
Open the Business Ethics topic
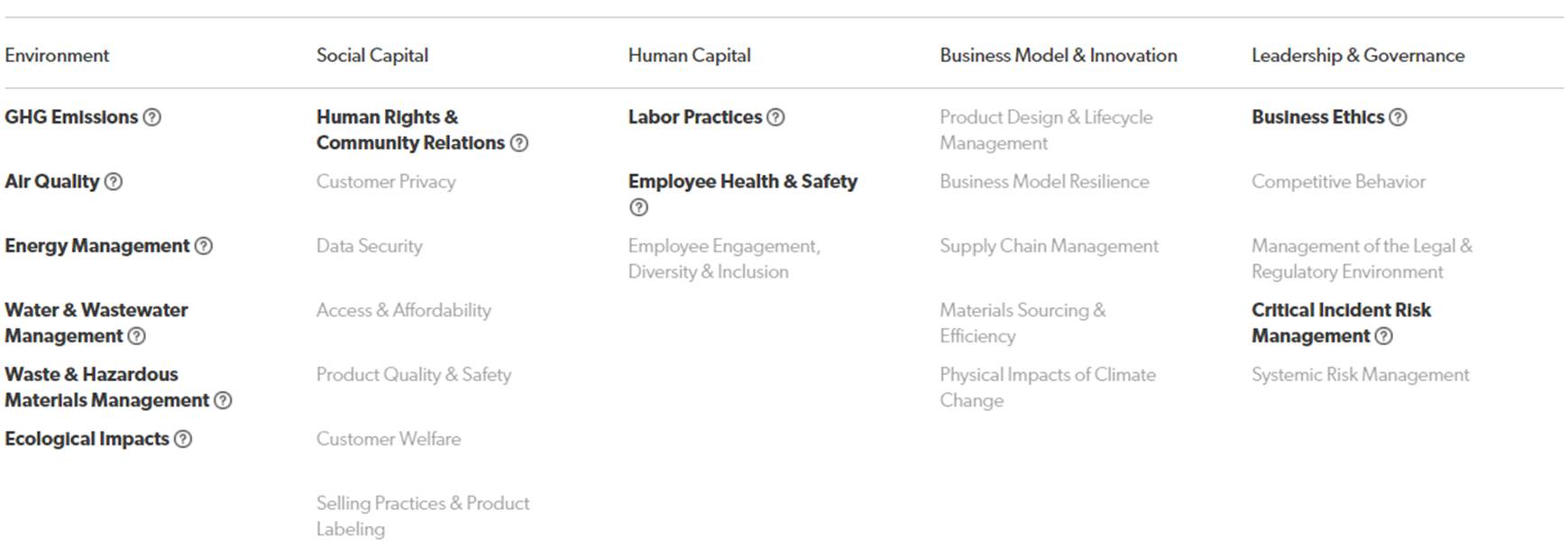pos(1316,117)
